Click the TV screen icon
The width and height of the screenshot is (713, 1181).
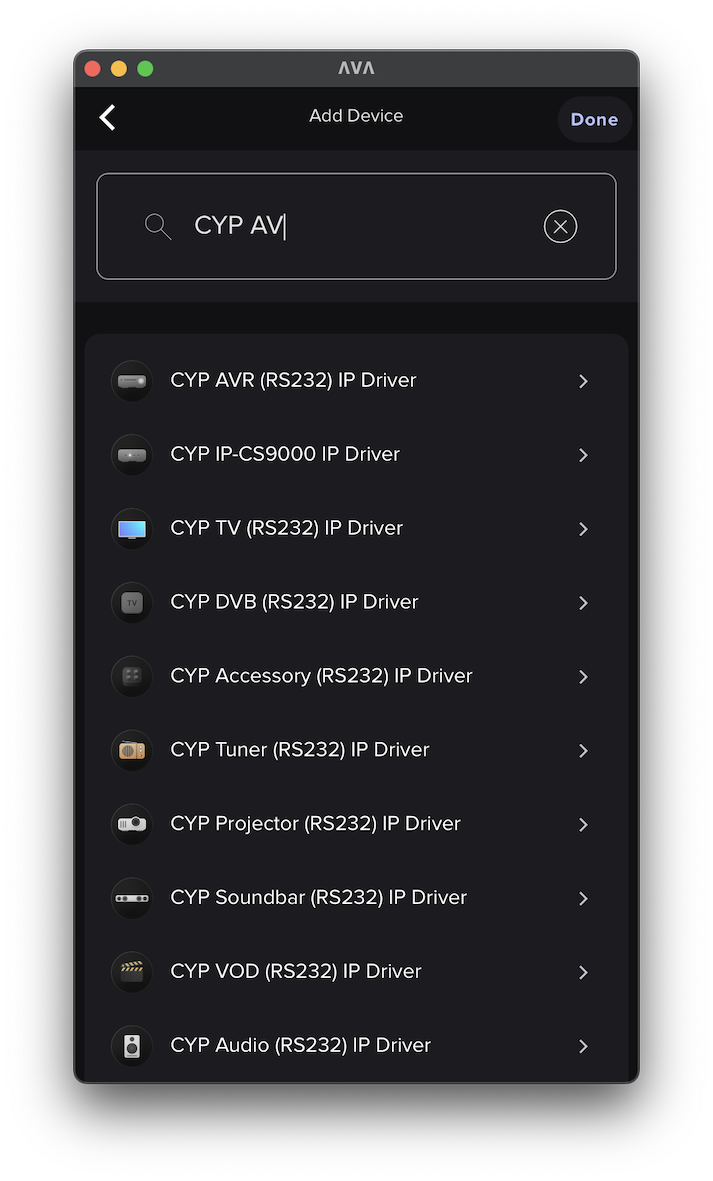[x=131, y=529]
